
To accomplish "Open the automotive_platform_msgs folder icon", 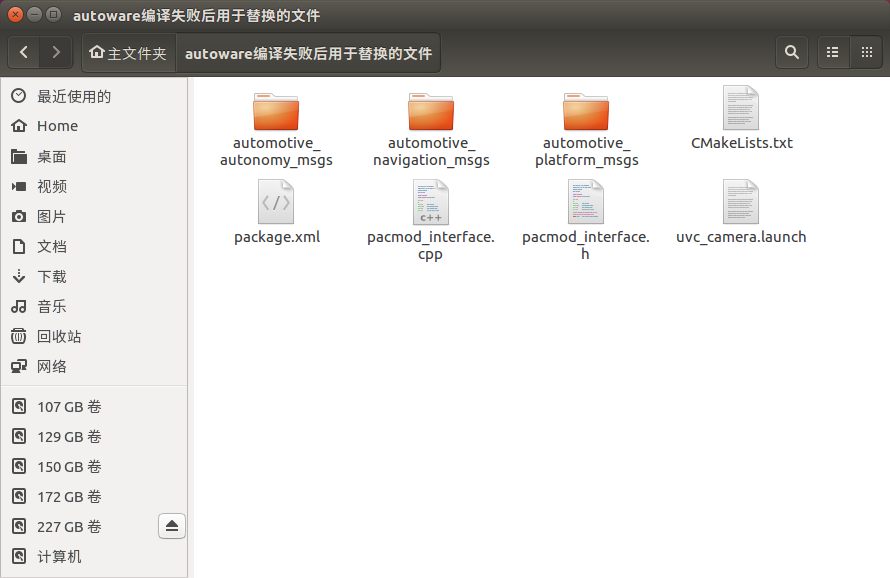I will point(586,112).
